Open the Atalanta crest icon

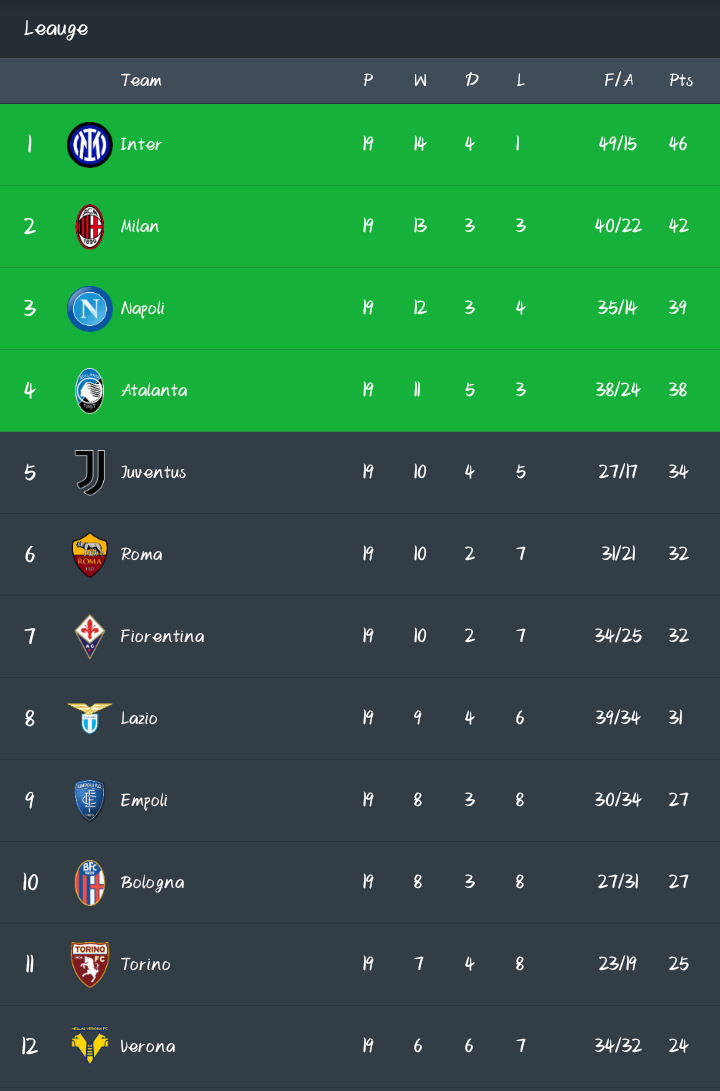click(x=90, y=391)
